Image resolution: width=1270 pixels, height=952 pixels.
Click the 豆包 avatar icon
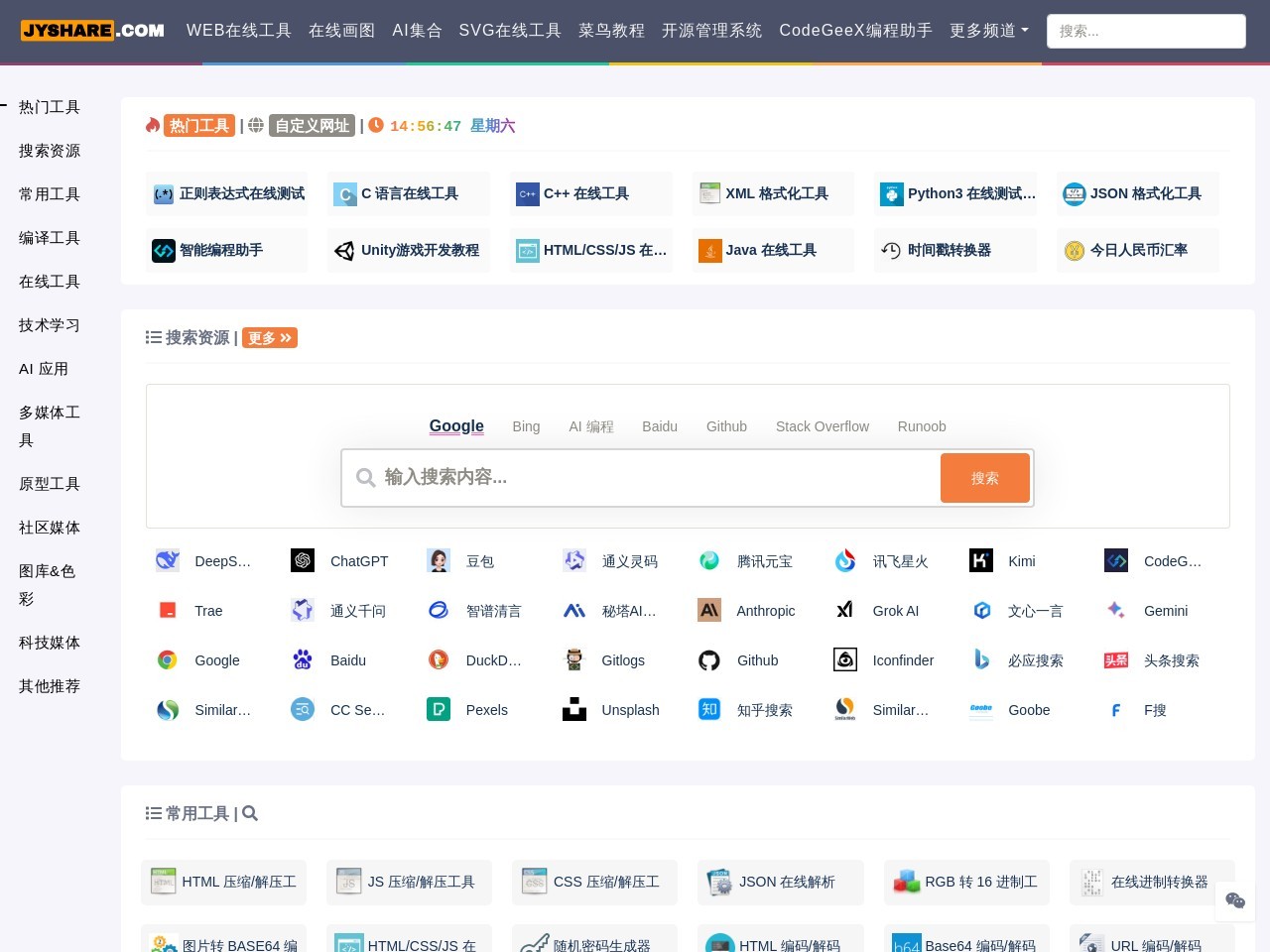439,560
